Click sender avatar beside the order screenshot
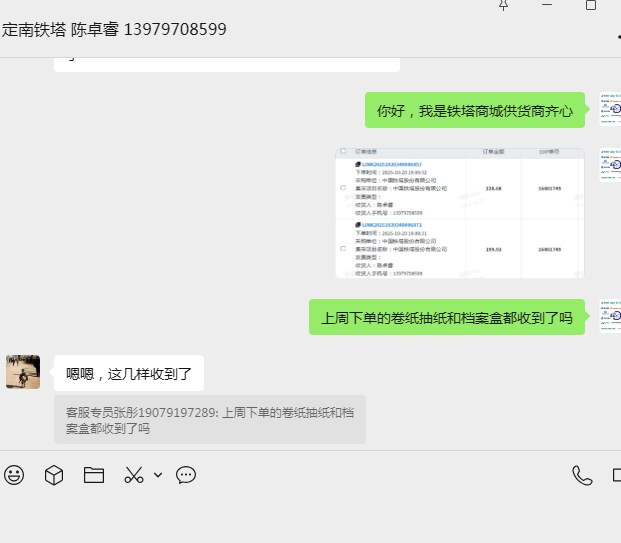 [x=610, y=165]
